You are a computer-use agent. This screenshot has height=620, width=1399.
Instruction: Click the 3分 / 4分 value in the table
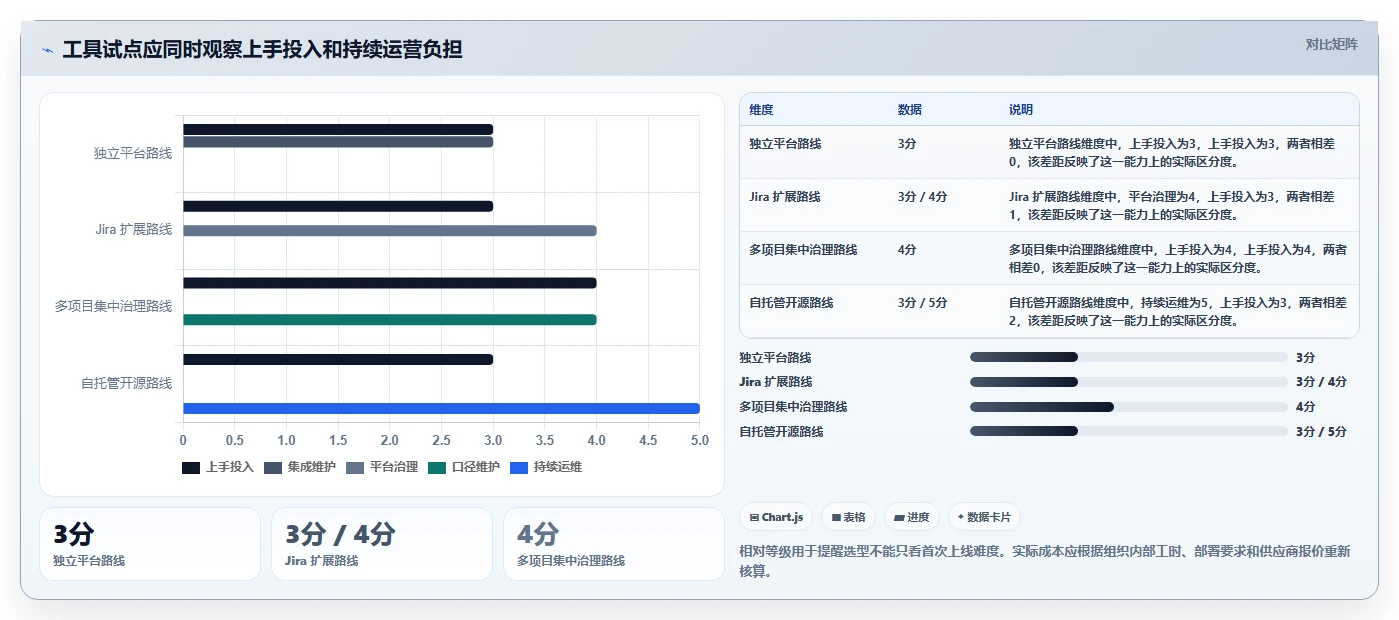[x=922, y=197]
